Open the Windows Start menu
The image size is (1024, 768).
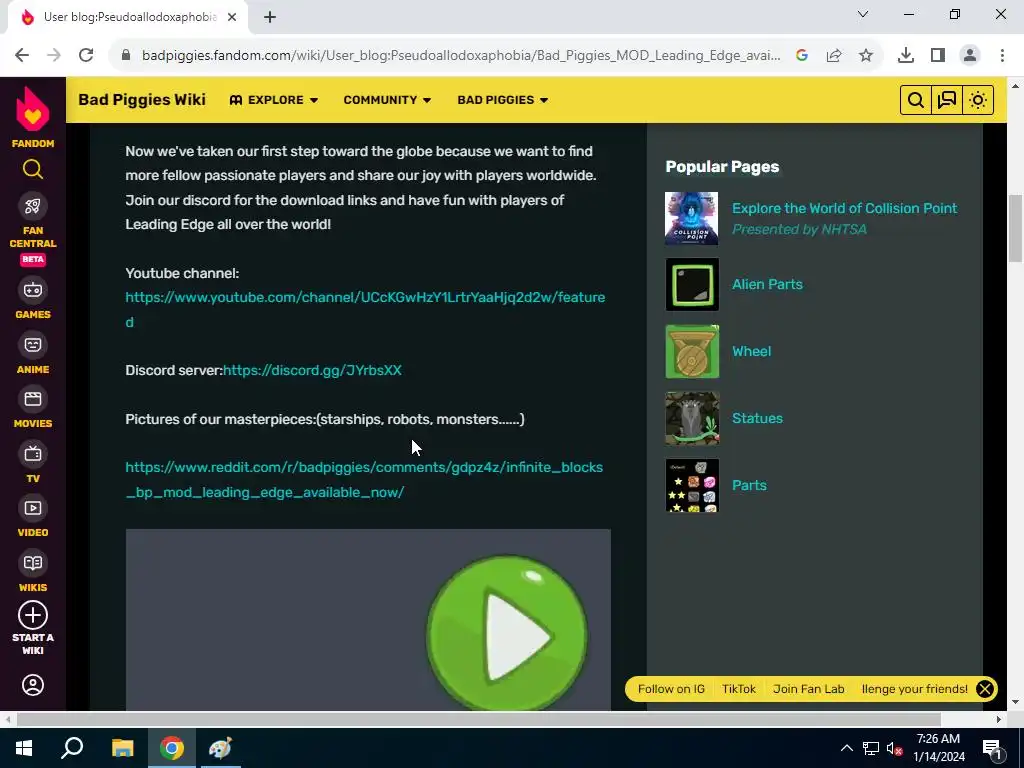pos(24,748)
